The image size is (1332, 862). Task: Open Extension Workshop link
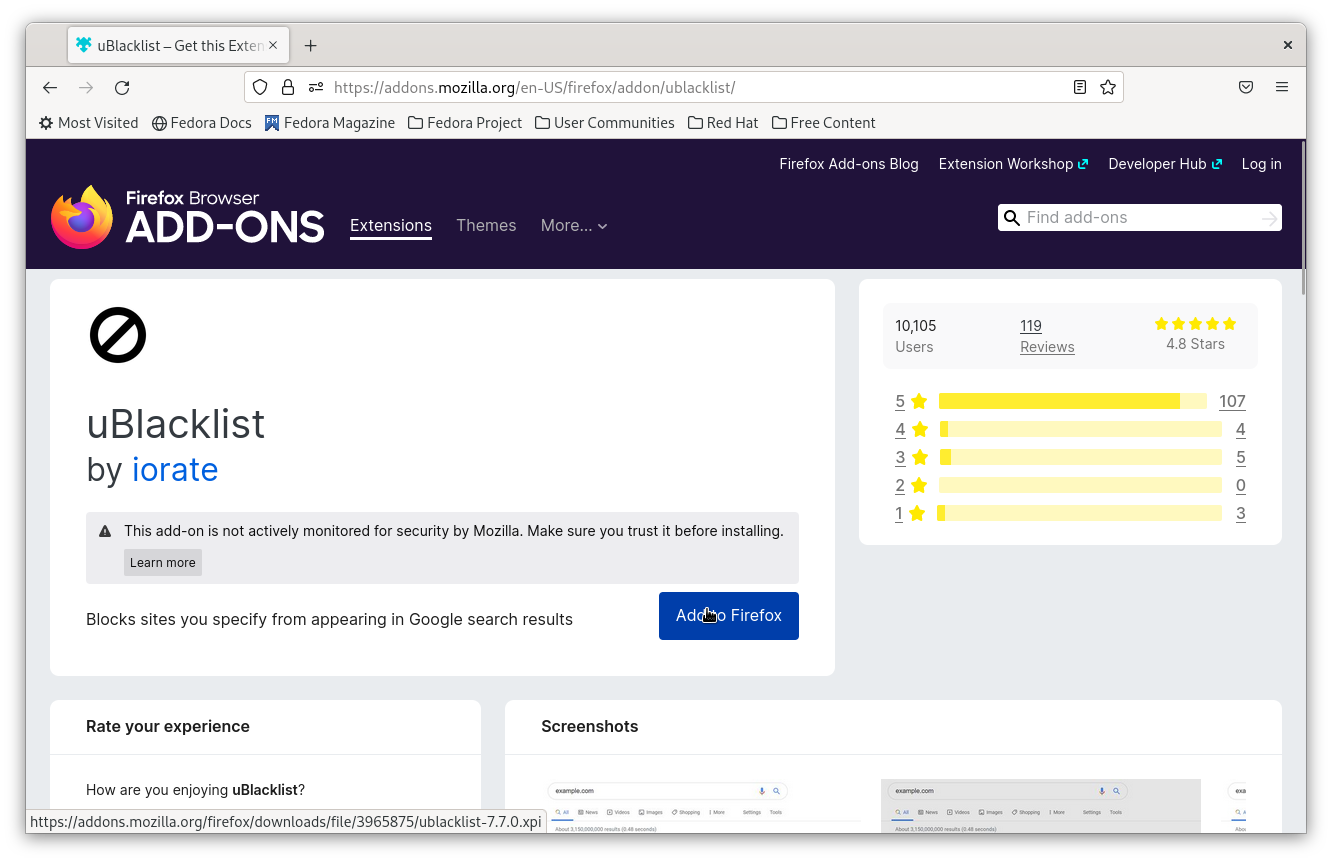click(1013, 164)
